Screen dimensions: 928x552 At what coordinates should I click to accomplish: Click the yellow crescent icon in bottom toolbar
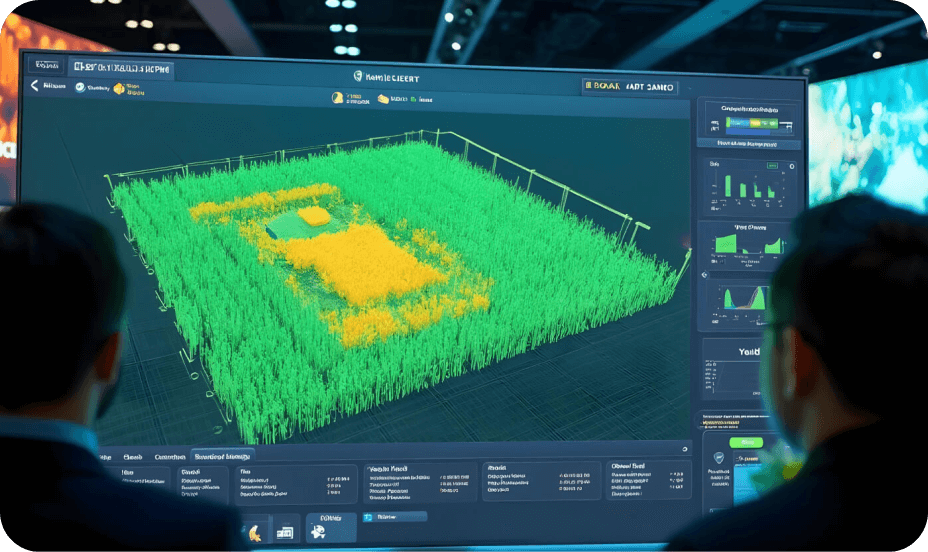click(254, 533)
